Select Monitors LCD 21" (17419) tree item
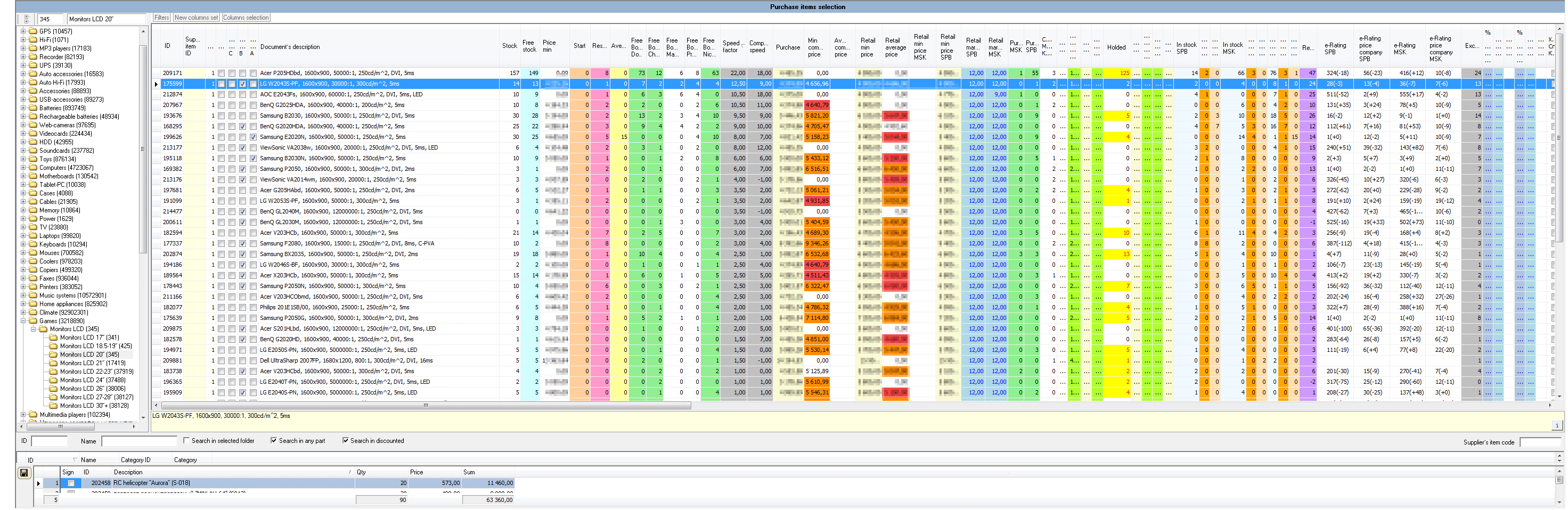 93,363
